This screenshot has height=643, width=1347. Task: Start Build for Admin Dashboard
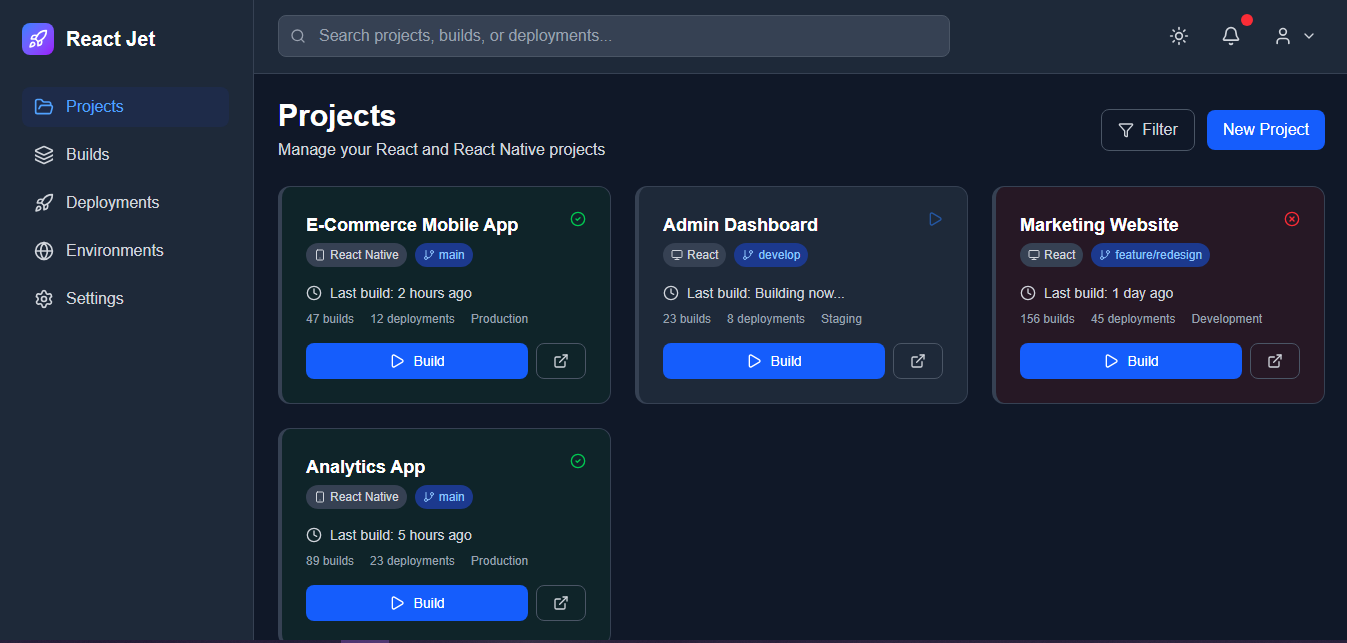point(774,361)
